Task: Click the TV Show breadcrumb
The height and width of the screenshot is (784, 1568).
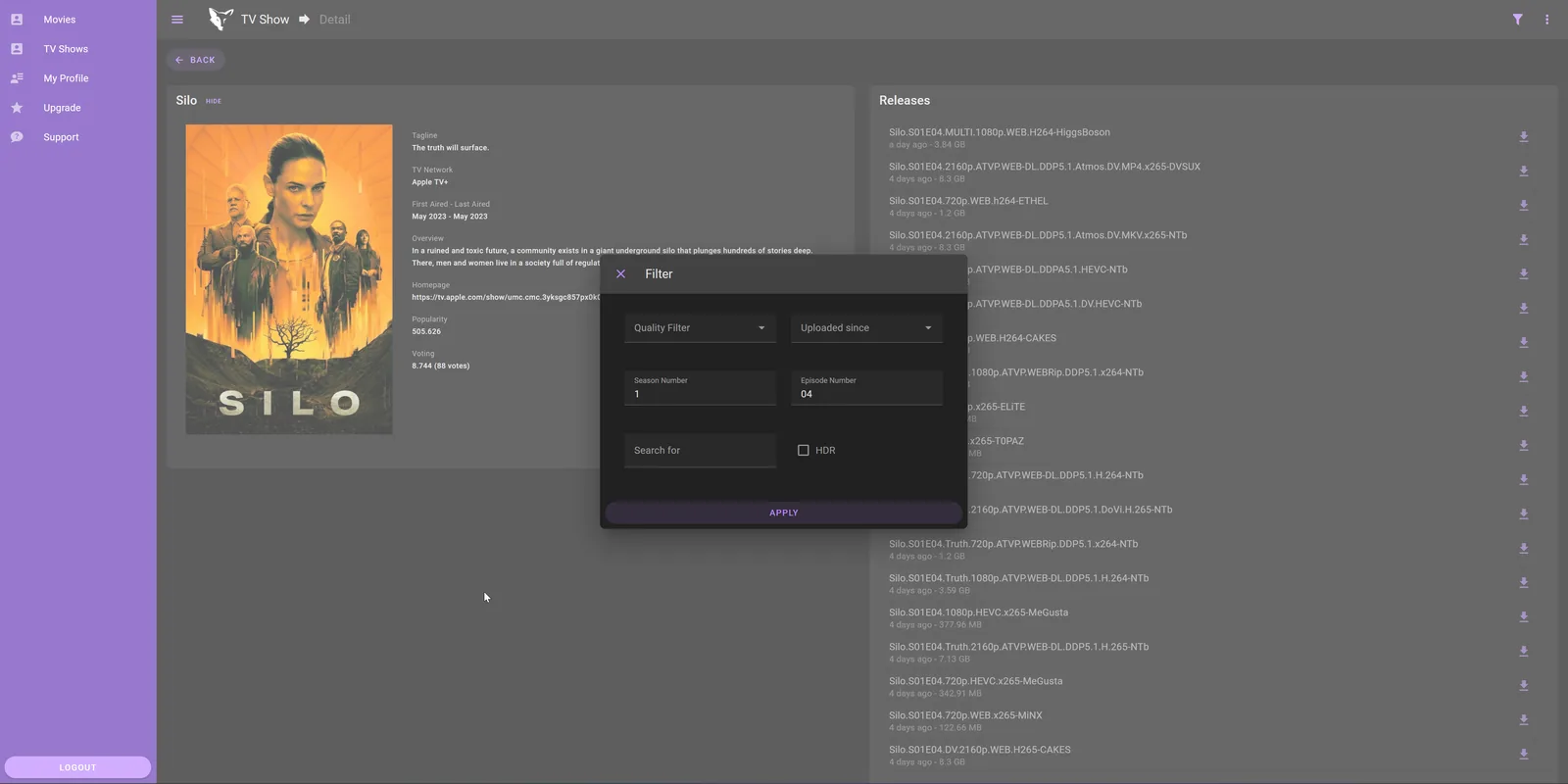Action: (265, 20)
